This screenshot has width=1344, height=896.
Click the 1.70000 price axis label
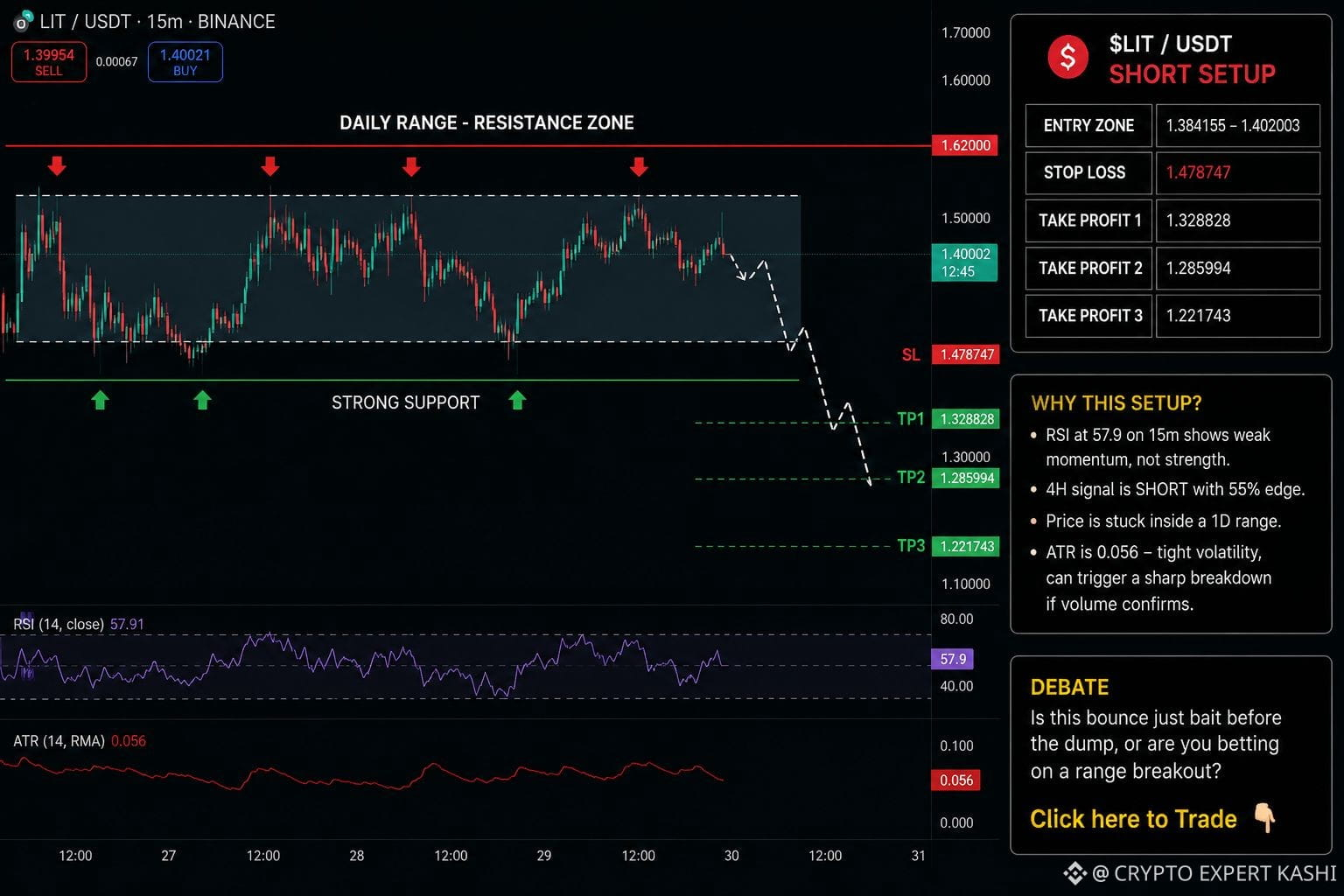[x=966, y=33]
